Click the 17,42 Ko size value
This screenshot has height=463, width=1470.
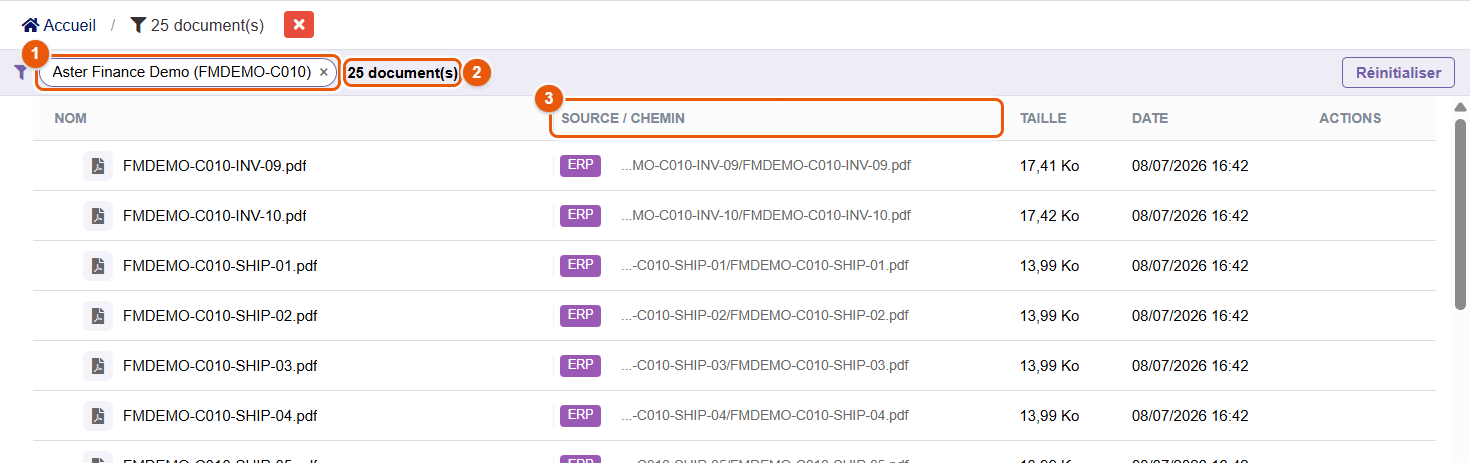tap(1049, 216)
